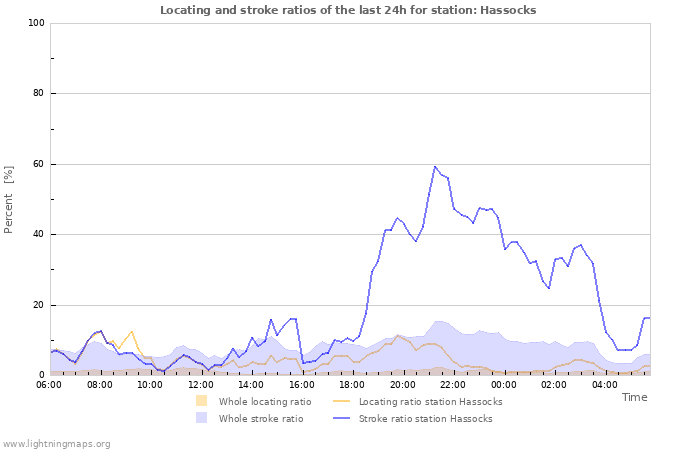
Task: Select 'Locating ratio station Hassocks' legend label
Action: coord(430,401)
